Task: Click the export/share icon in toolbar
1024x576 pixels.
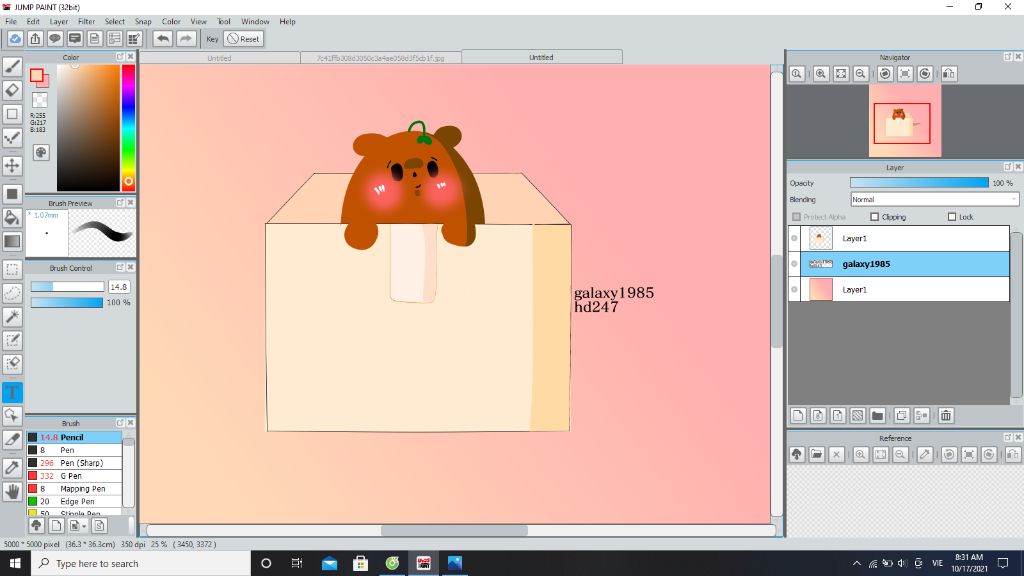Action: click(x=35, y=39)
